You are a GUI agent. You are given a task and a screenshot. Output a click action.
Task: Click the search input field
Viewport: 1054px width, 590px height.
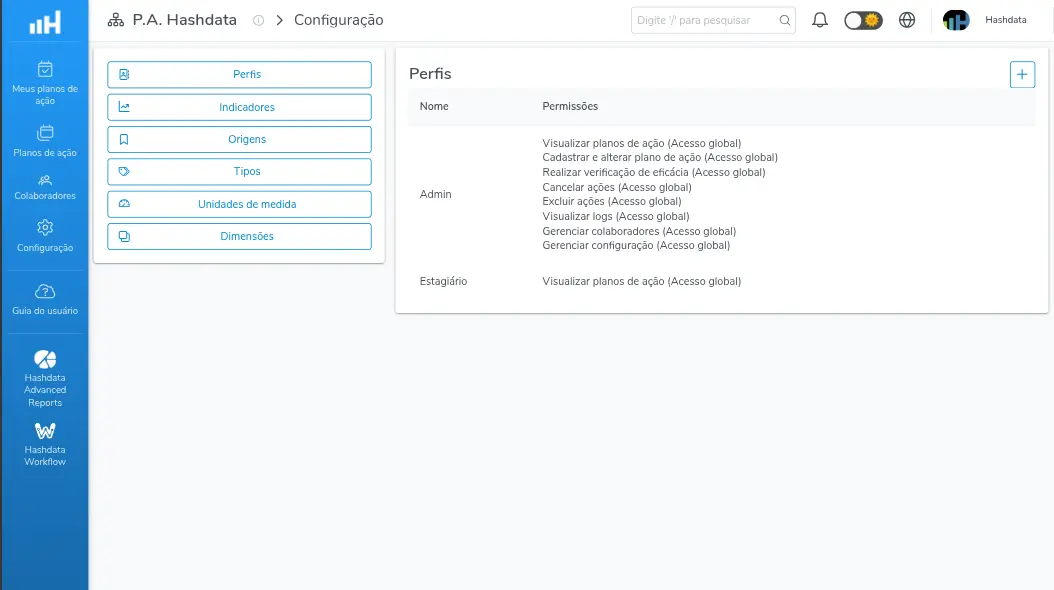click(713, 20)
